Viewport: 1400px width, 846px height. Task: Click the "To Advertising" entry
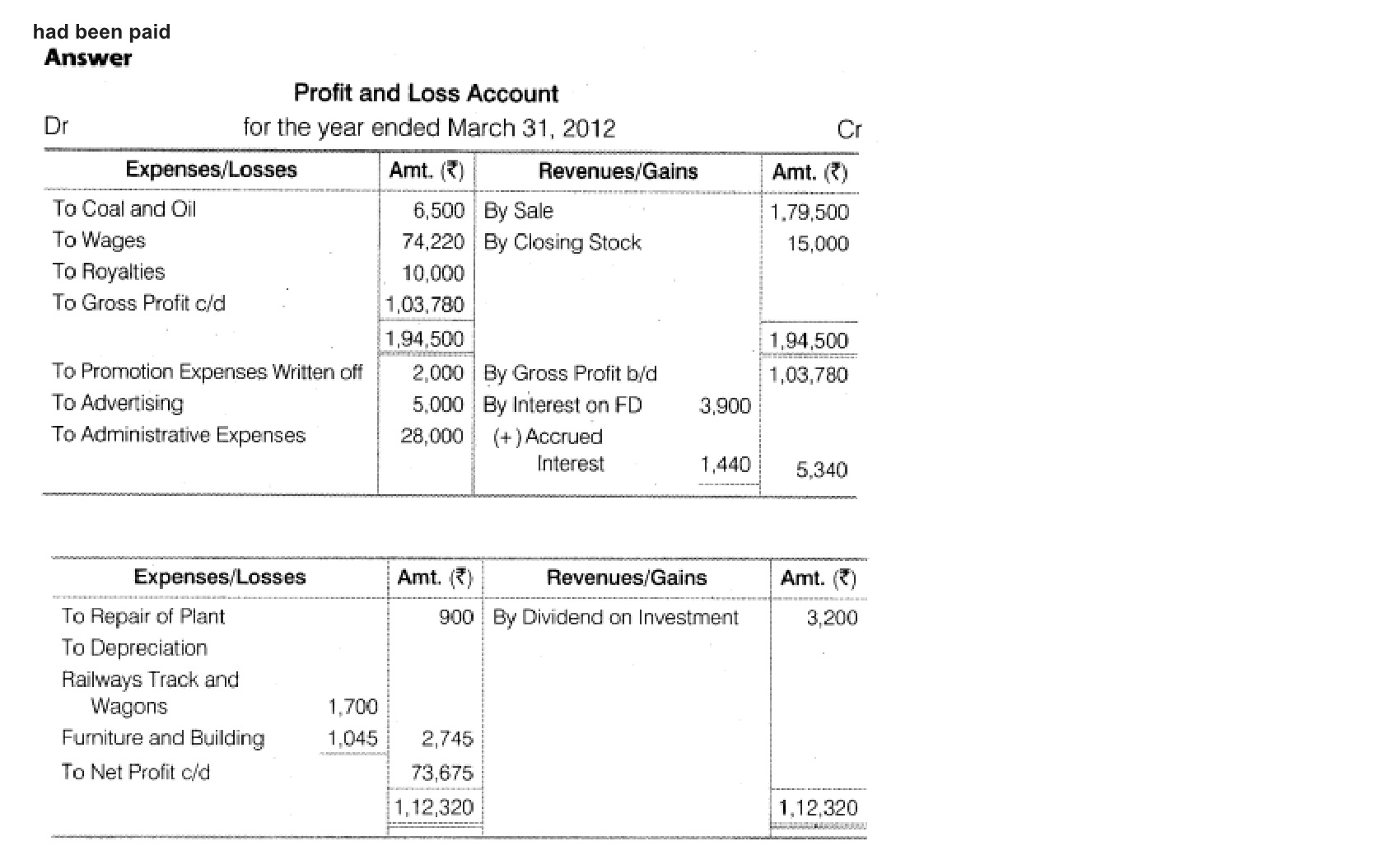pyautogui.click(x=118, y=403)
